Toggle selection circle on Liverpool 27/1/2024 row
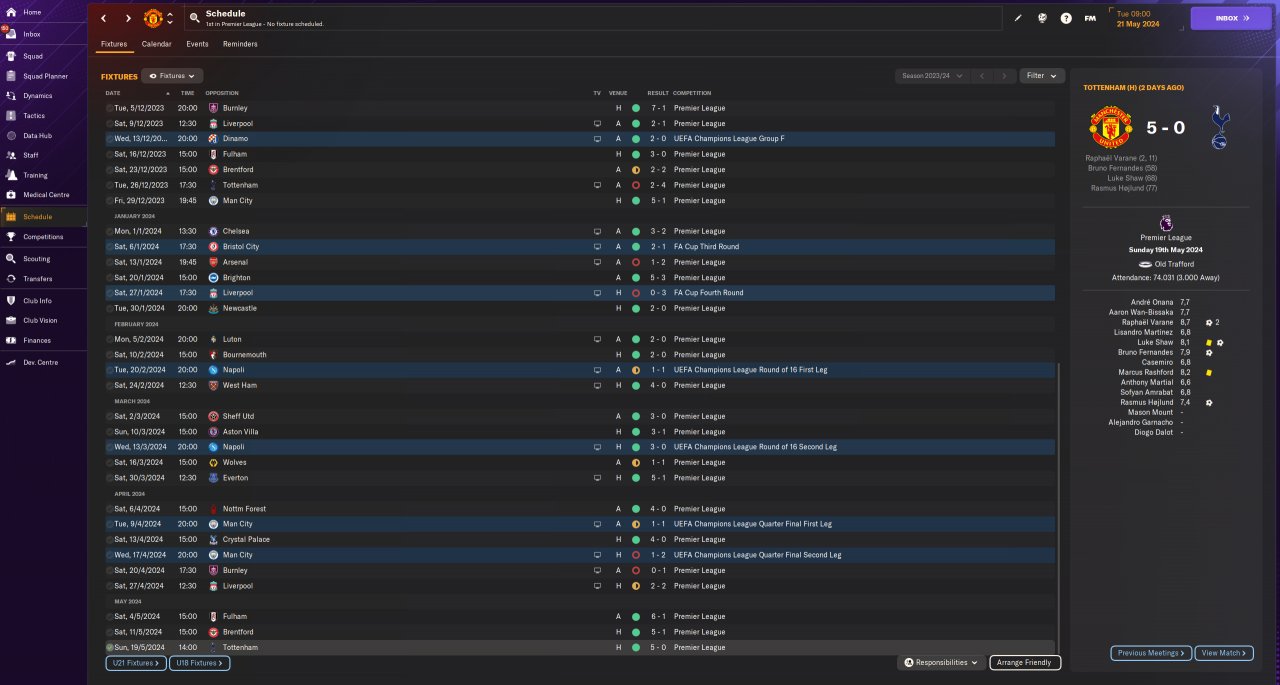The width and height of the screenshot is (1280, 685). 109,293
